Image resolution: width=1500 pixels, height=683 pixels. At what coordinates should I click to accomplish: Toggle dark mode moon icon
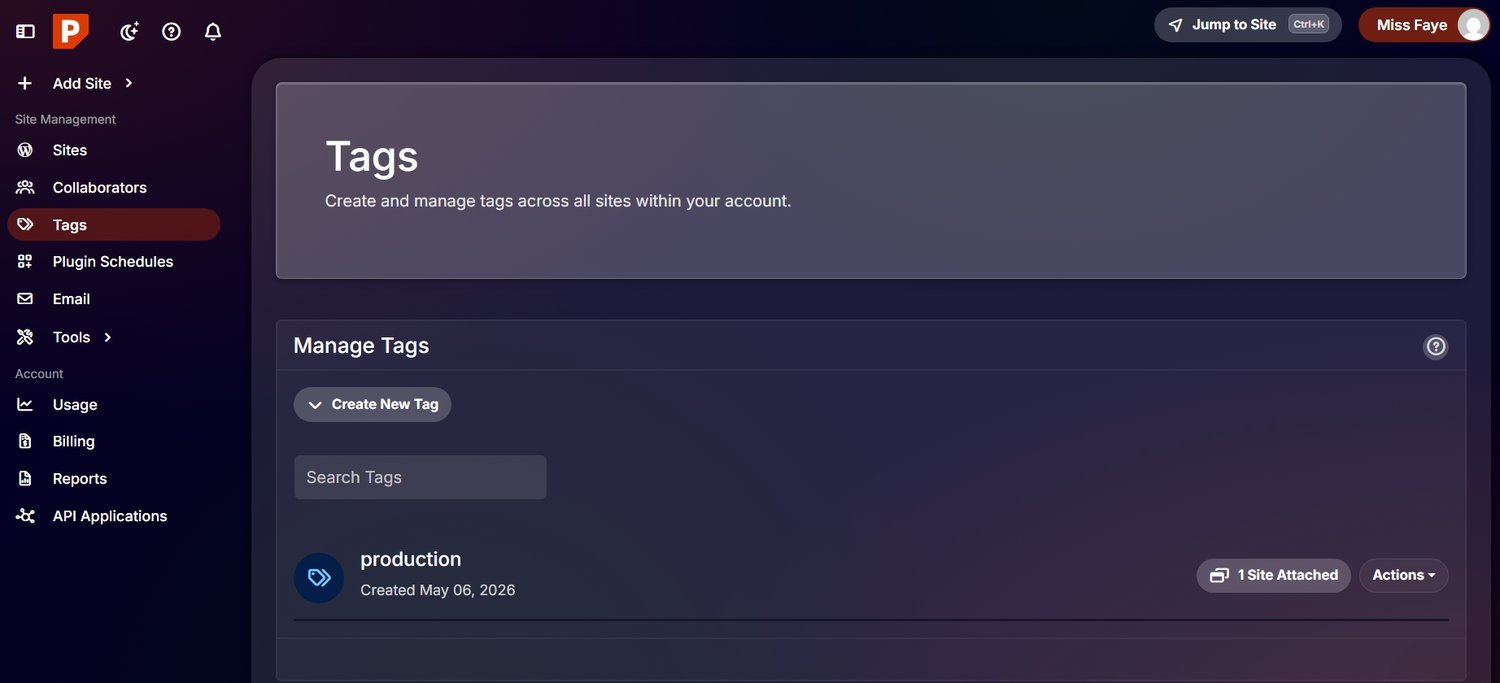pyautogui.click(x=129, y=32)
